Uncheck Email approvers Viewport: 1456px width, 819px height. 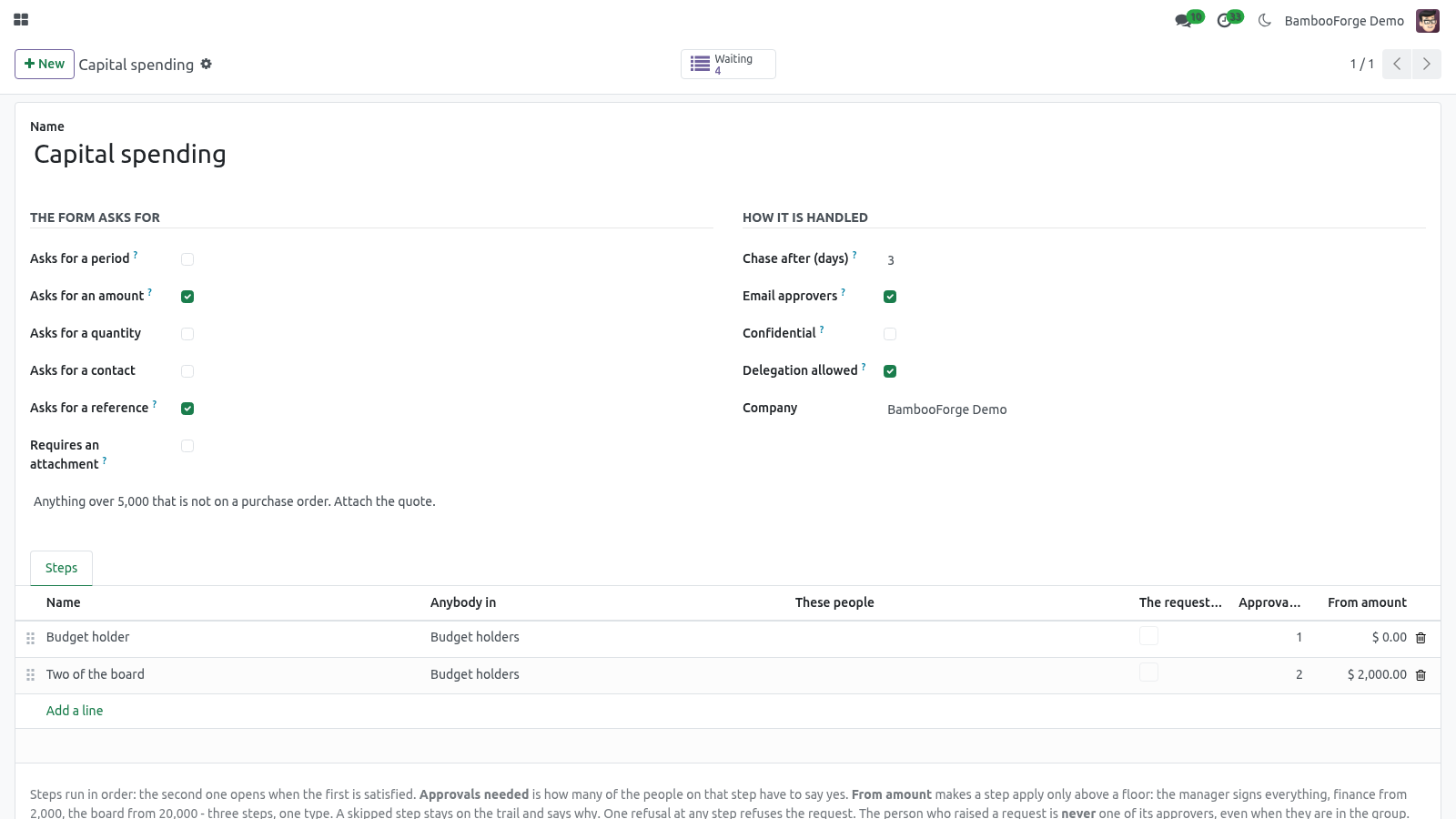tap(890, 297)
